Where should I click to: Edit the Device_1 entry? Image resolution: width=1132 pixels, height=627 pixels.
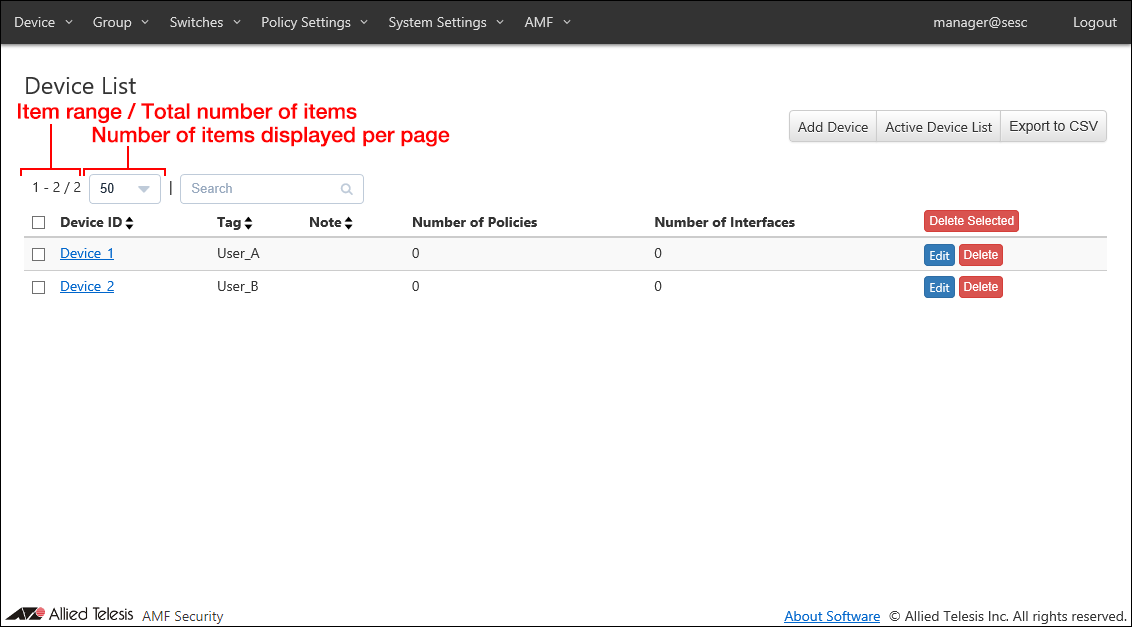(939, 256)
